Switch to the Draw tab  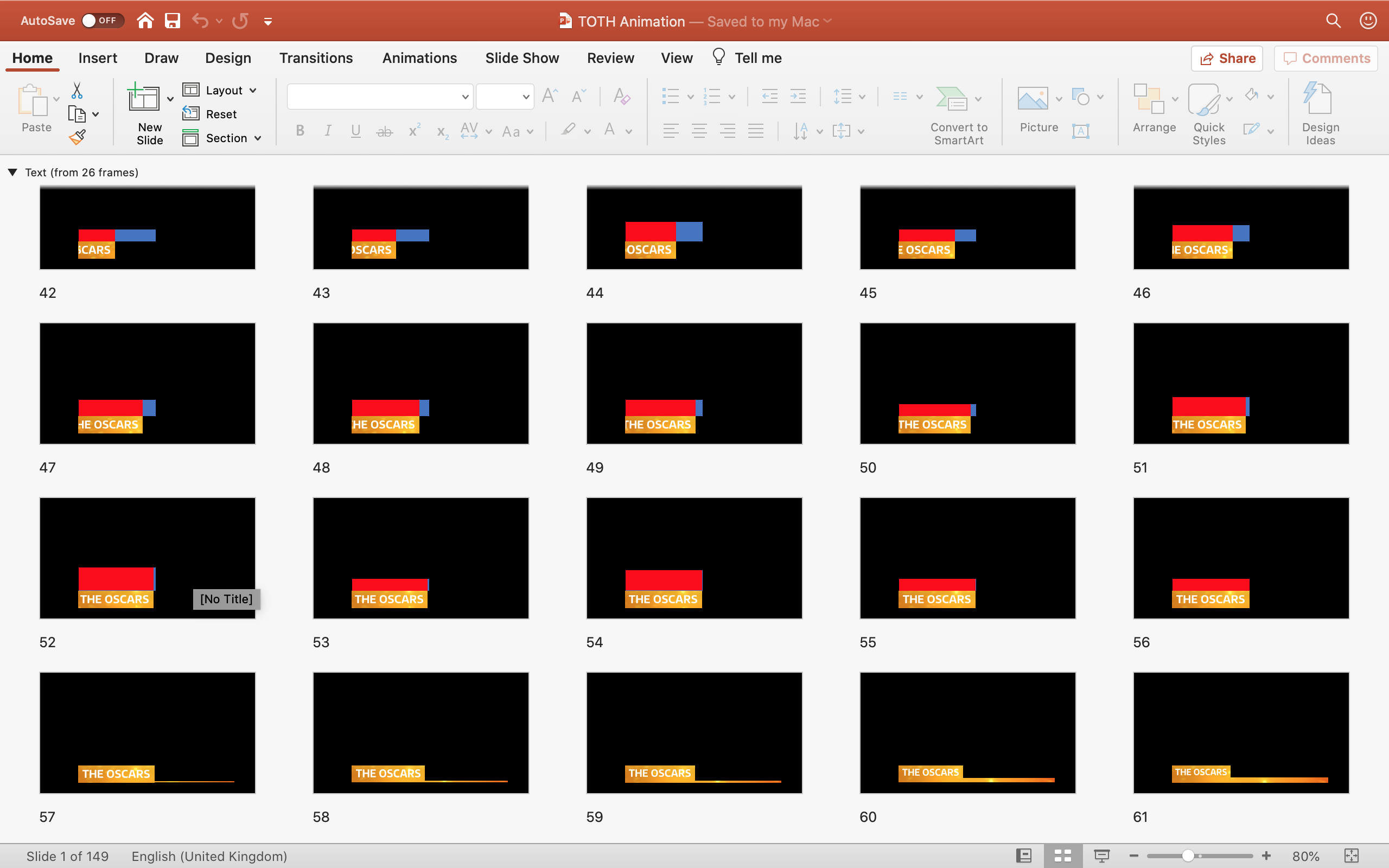[161, 58]
